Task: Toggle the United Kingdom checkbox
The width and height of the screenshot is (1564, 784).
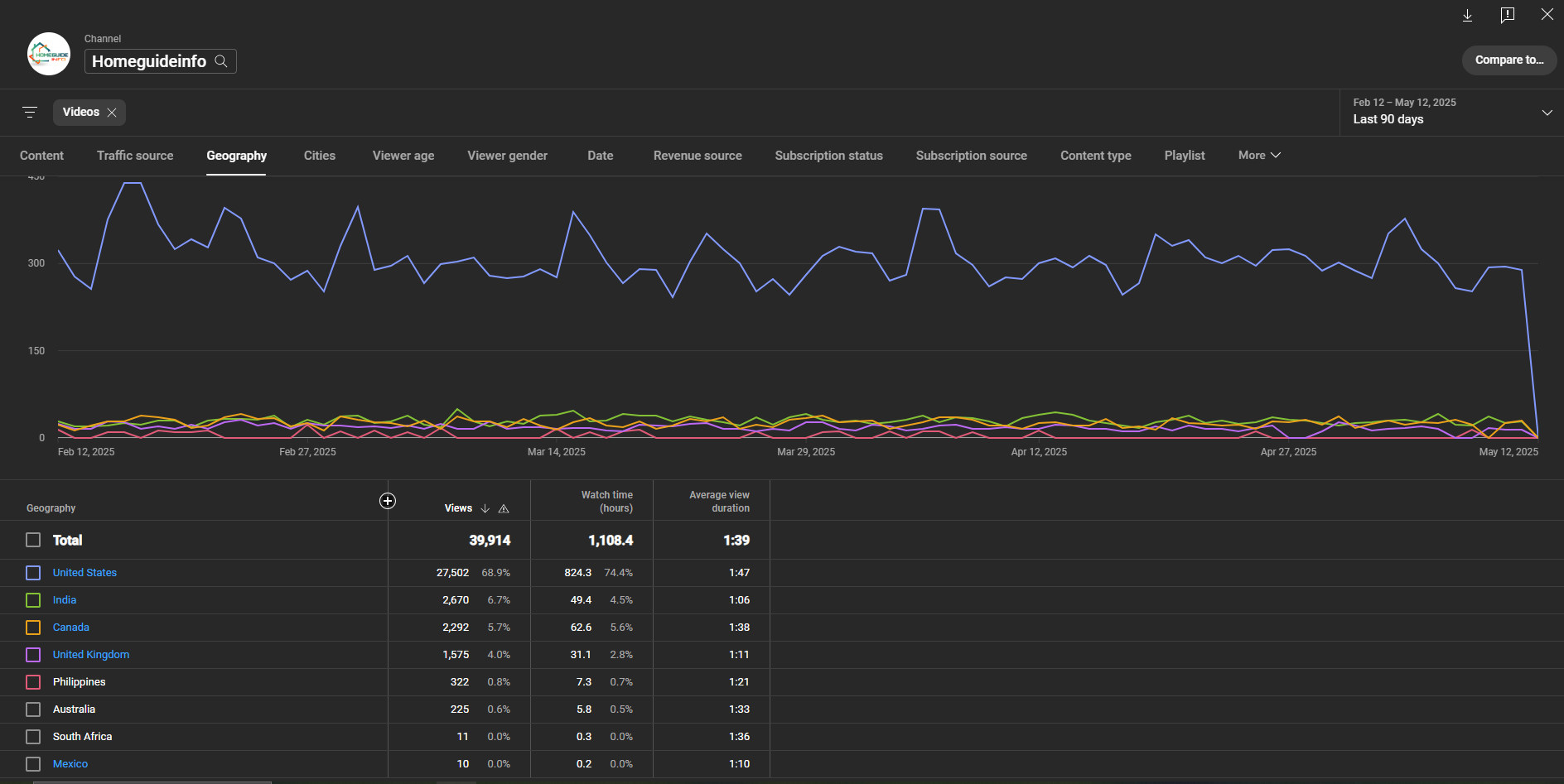Action: point(33,655)
